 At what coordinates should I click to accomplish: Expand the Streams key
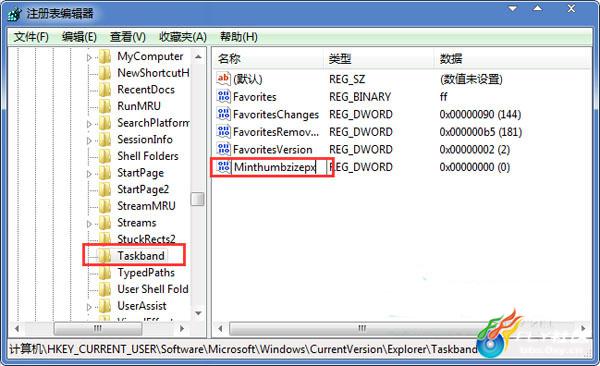[89, 224]
